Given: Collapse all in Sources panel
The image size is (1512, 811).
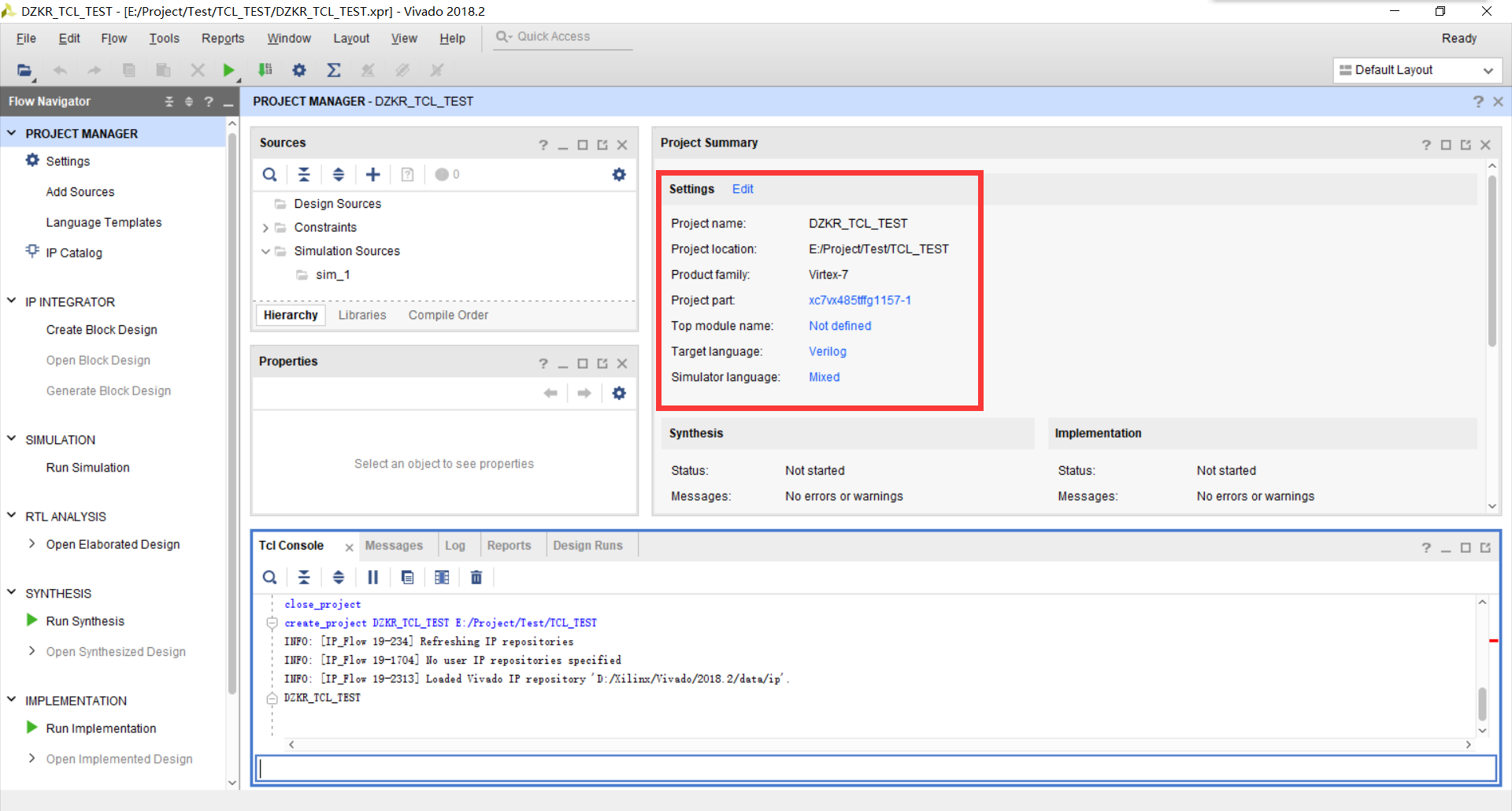Looking at the screenshot, I should [304, 175].
